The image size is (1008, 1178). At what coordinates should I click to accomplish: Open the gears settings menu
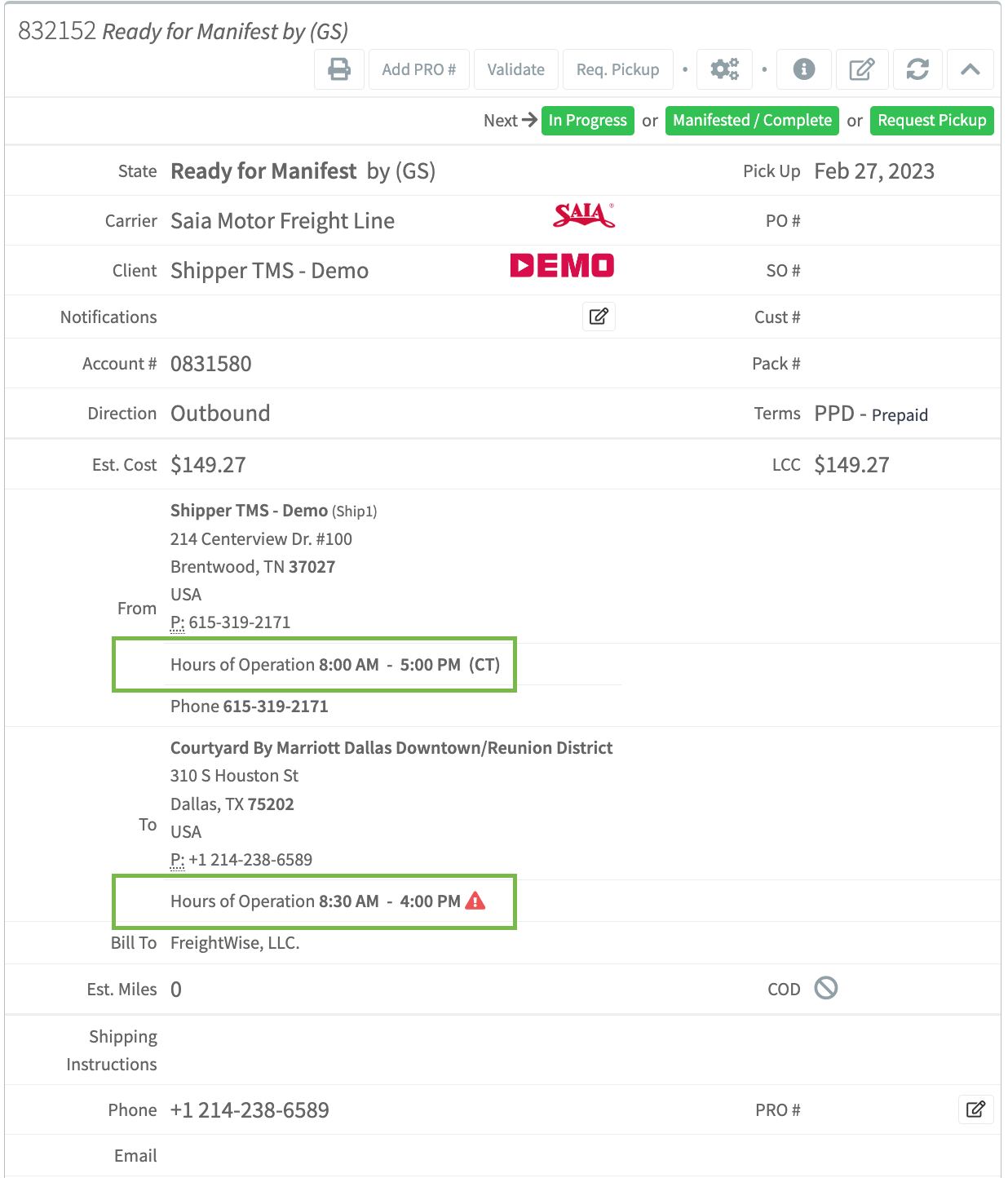(724, 69)
